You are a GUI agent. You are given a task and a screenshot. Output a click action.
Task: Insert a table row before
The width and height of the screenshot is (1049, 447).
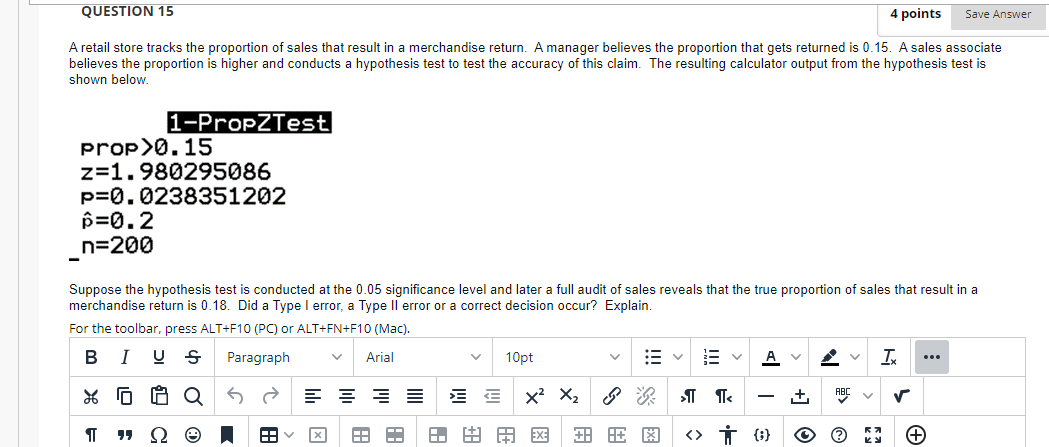click(x=472, y=436)
